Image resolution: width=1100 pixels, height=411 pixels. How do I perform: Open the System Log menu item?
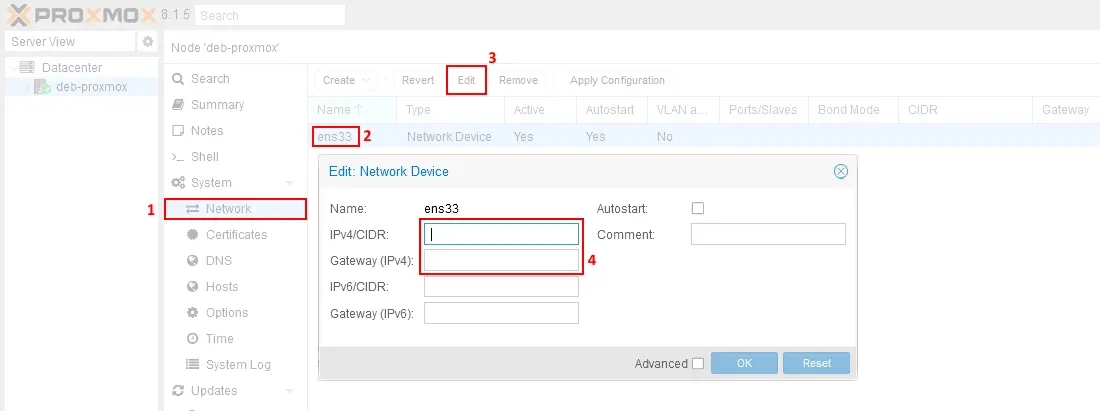(235, 364)
